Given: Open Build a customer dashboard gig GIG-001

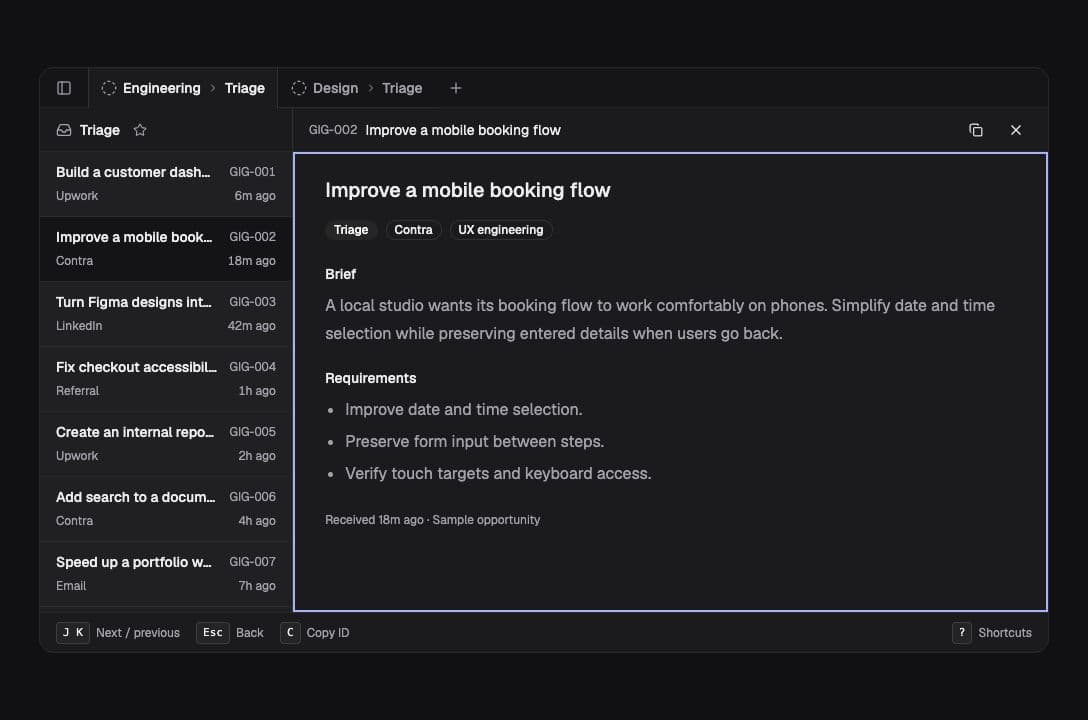Looking at the screenshot, I should (166, 184).
